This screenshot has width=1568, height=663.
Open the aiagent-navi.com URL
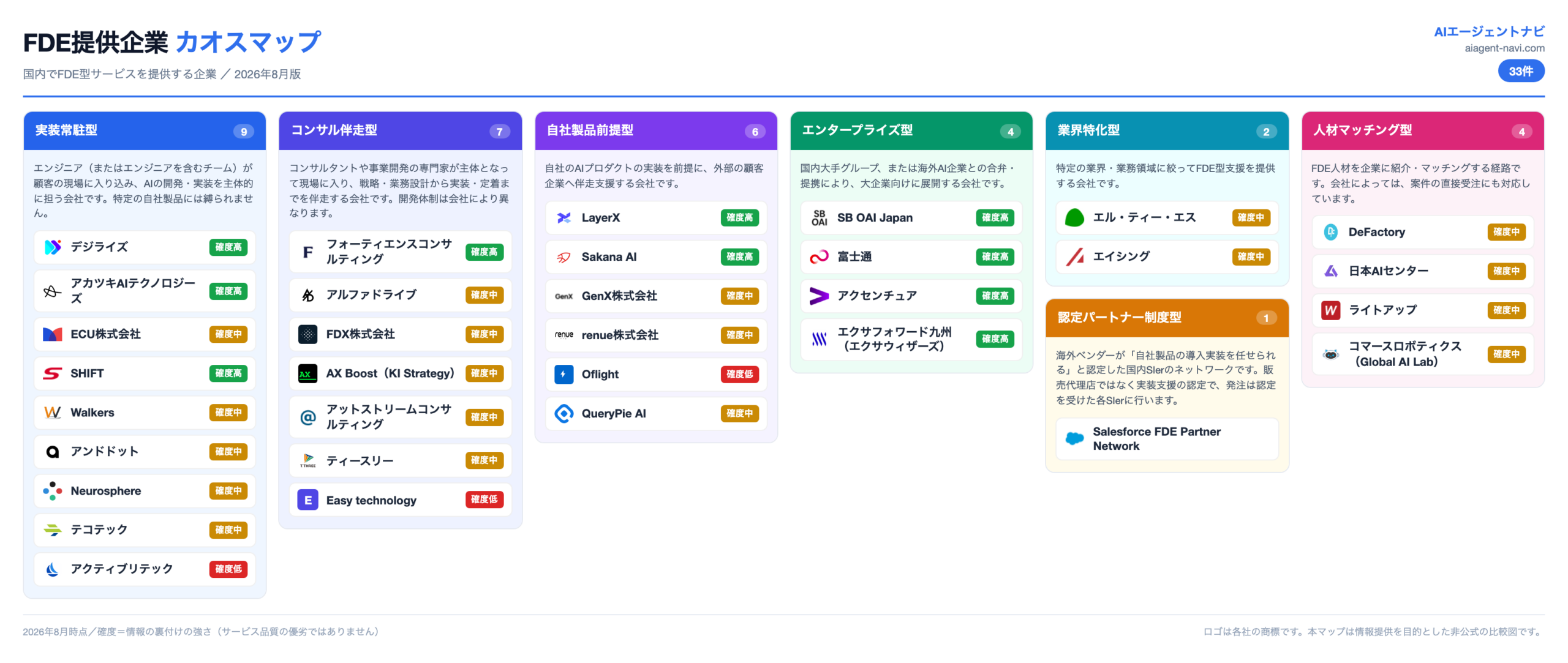click(x=1504, y=48)
